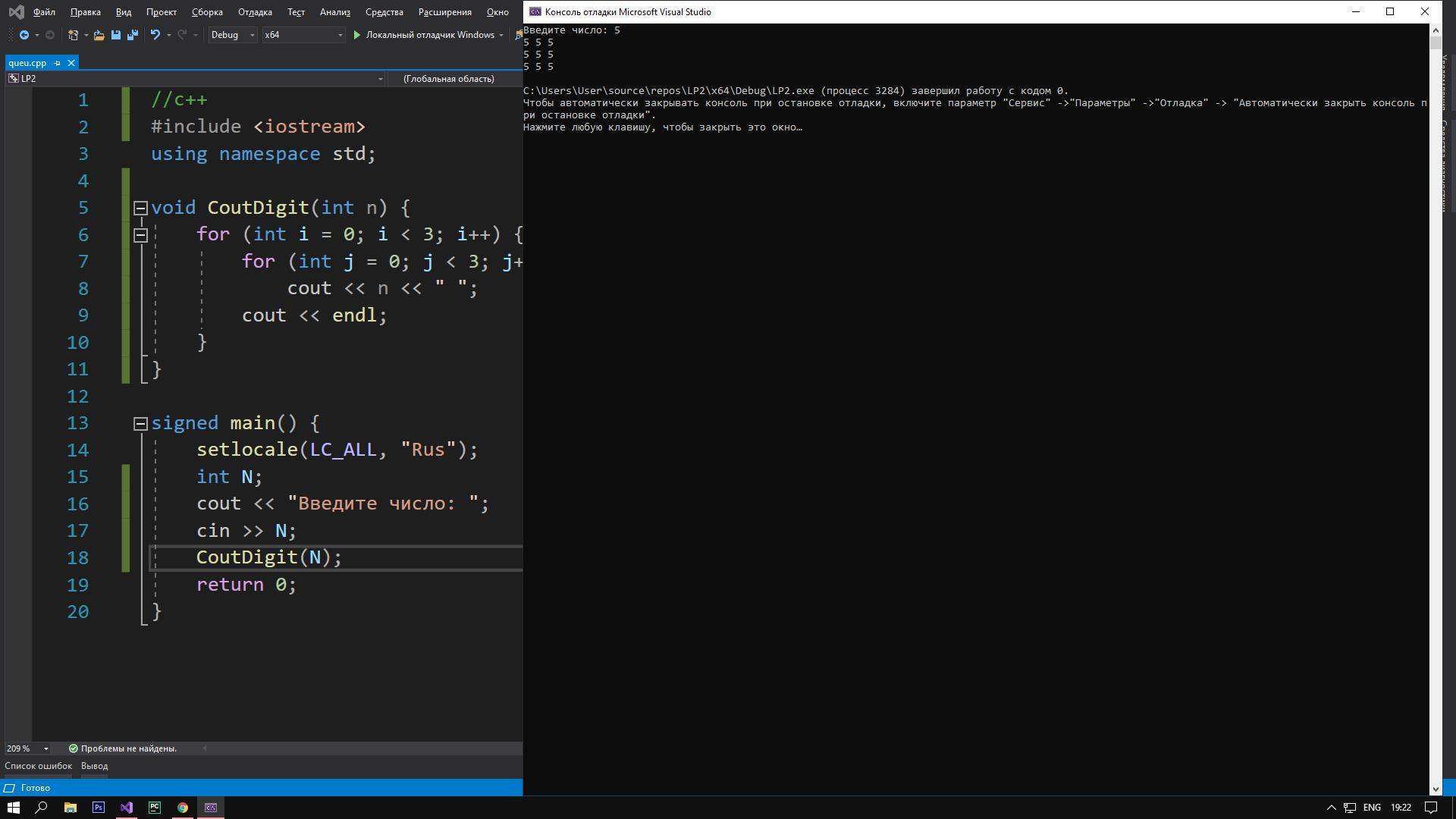Image resolution: width=1456 pixels, height=819 pixels.
Task: Click the status bar Готово icon
Action: 11,788
